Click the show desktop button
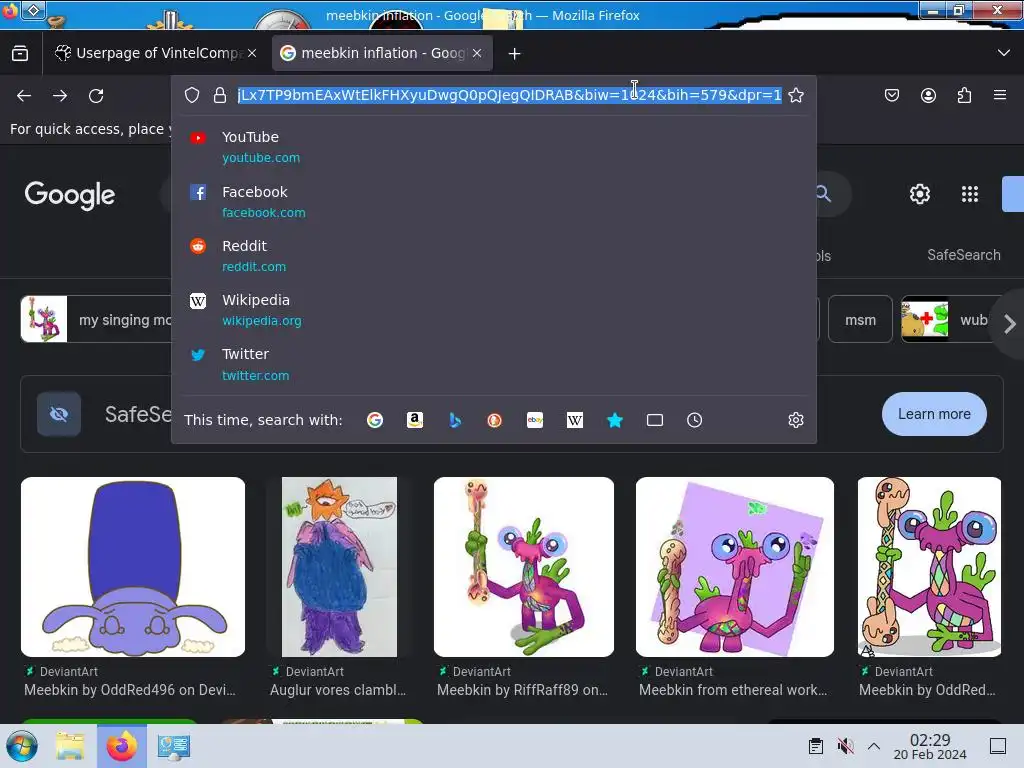1024x768 pixels. (x=998, y=746)
